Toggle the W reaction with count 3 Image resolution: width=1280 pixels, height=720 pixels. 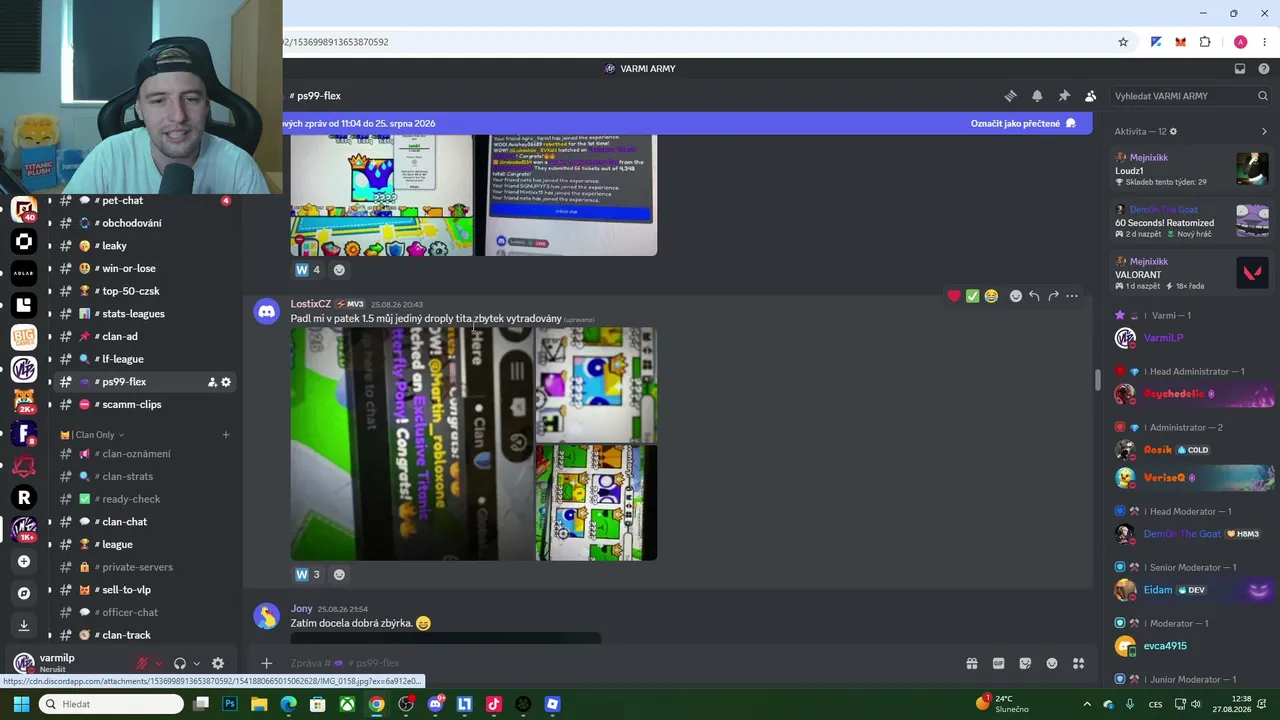coord(308,574)
